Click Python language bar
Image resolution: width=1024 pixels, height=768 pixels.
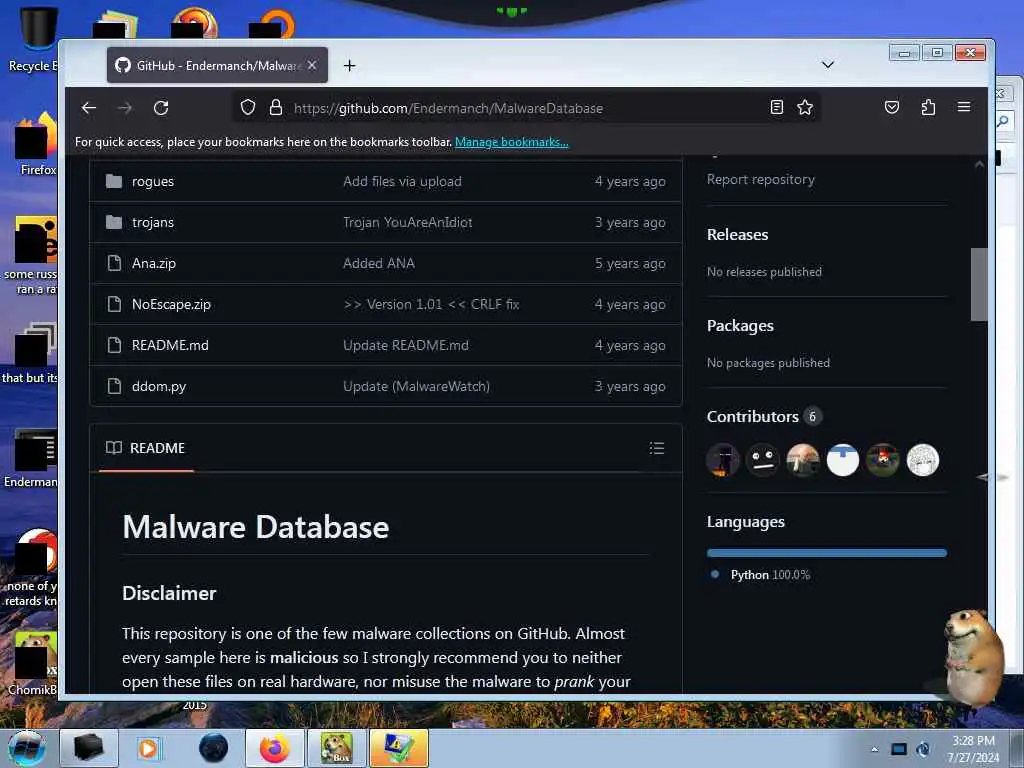click(x=827, y=553)
